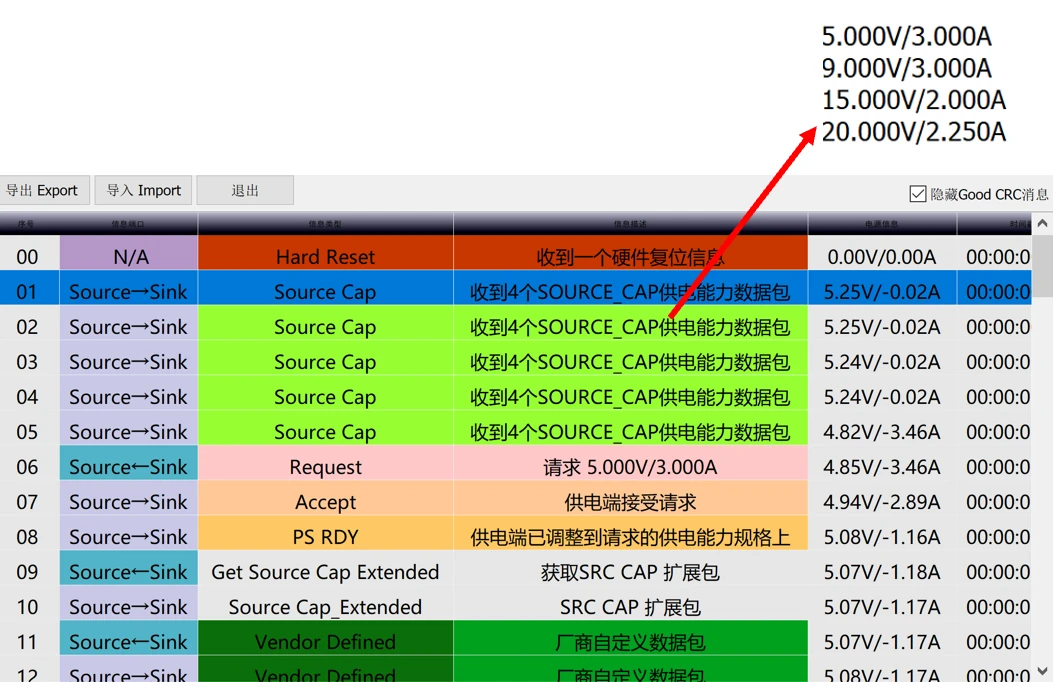Select the Hard Reset row 00
Screen dimensions: 1053x682
point(325,257)
